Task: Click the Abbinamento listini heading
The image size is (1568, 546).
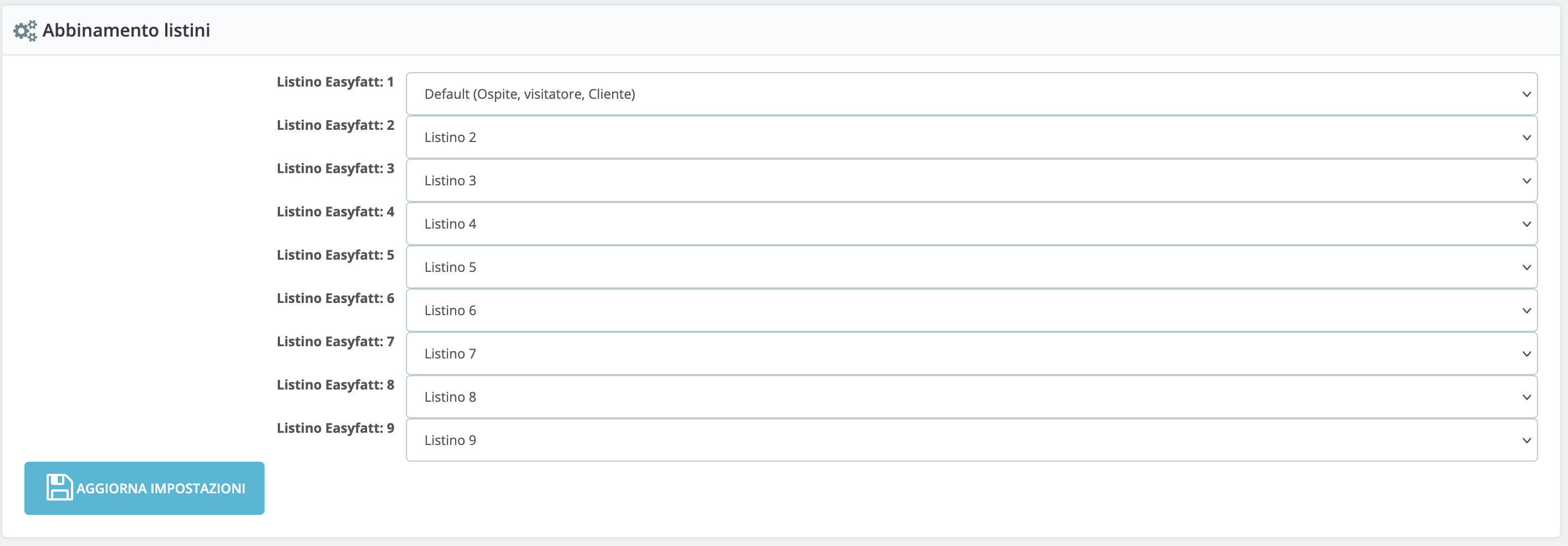Action: pos(126,31)
